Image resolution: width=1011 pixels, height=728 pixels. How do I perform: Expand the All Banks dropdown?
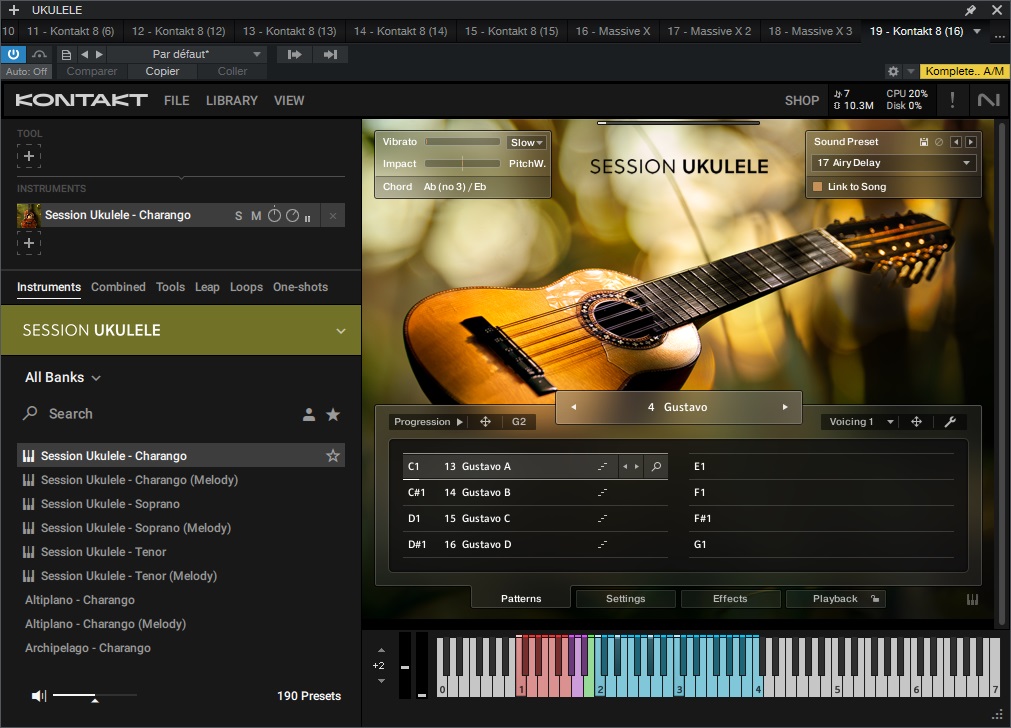[x=63, y=377]
